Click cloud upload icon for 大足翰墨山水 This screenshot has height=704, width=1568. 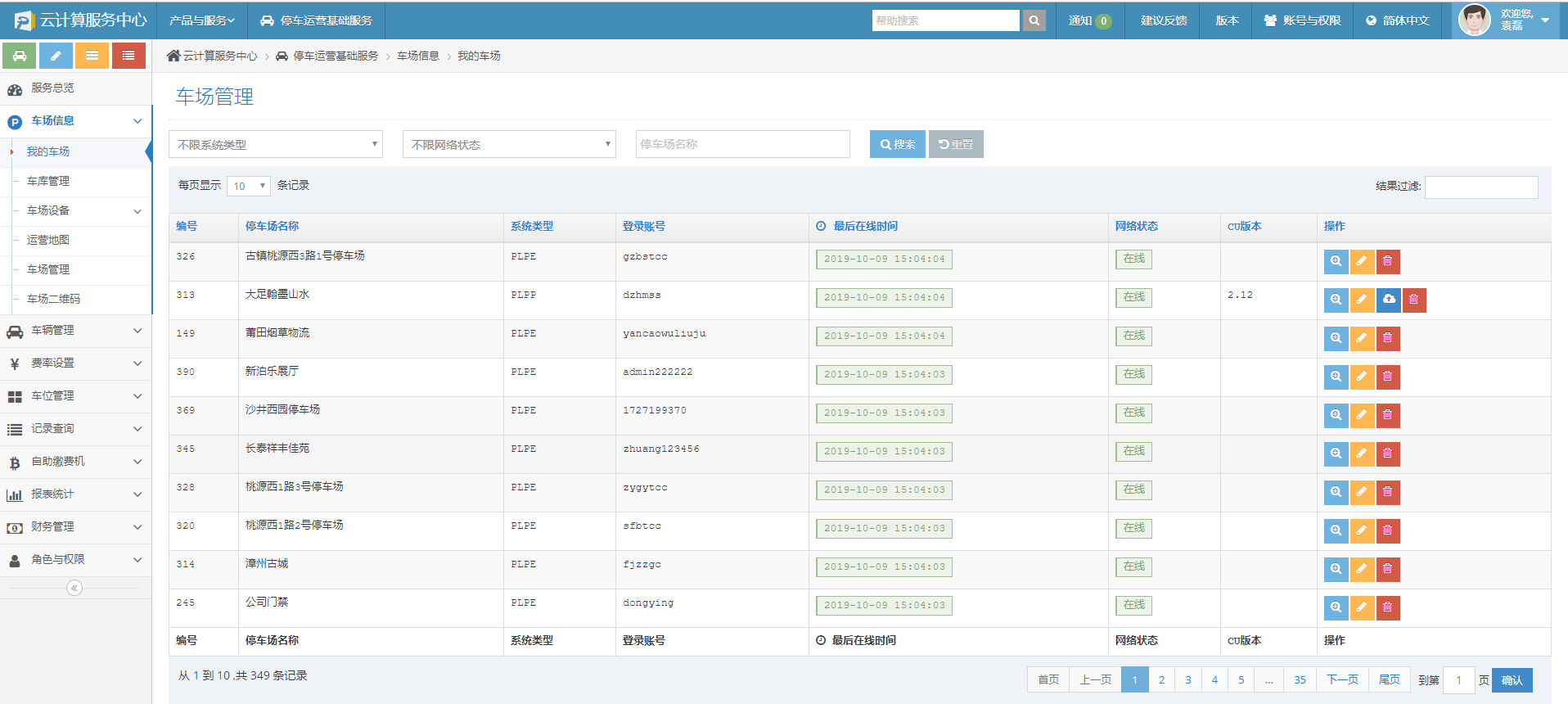click(1389, 300)
